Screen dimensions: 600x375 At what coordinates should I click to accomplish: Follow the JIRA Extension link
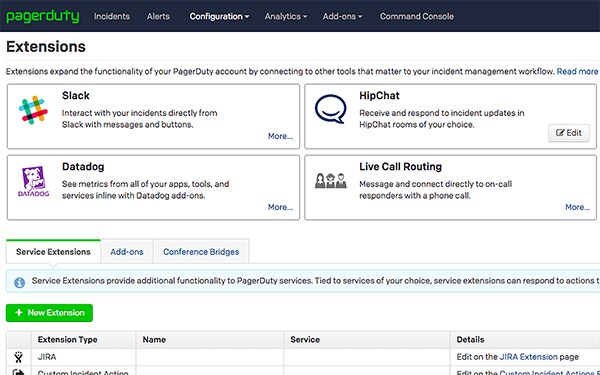point(528,357)
